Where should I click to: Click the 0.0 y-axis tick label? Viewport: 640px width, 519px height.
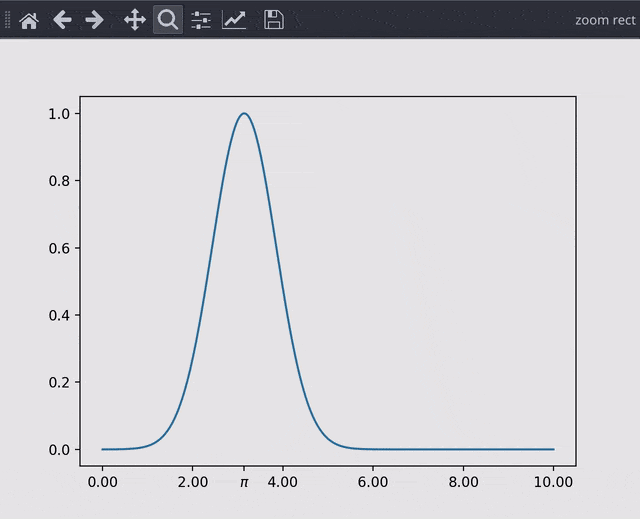pyautogui.click(x=59, y=450)
